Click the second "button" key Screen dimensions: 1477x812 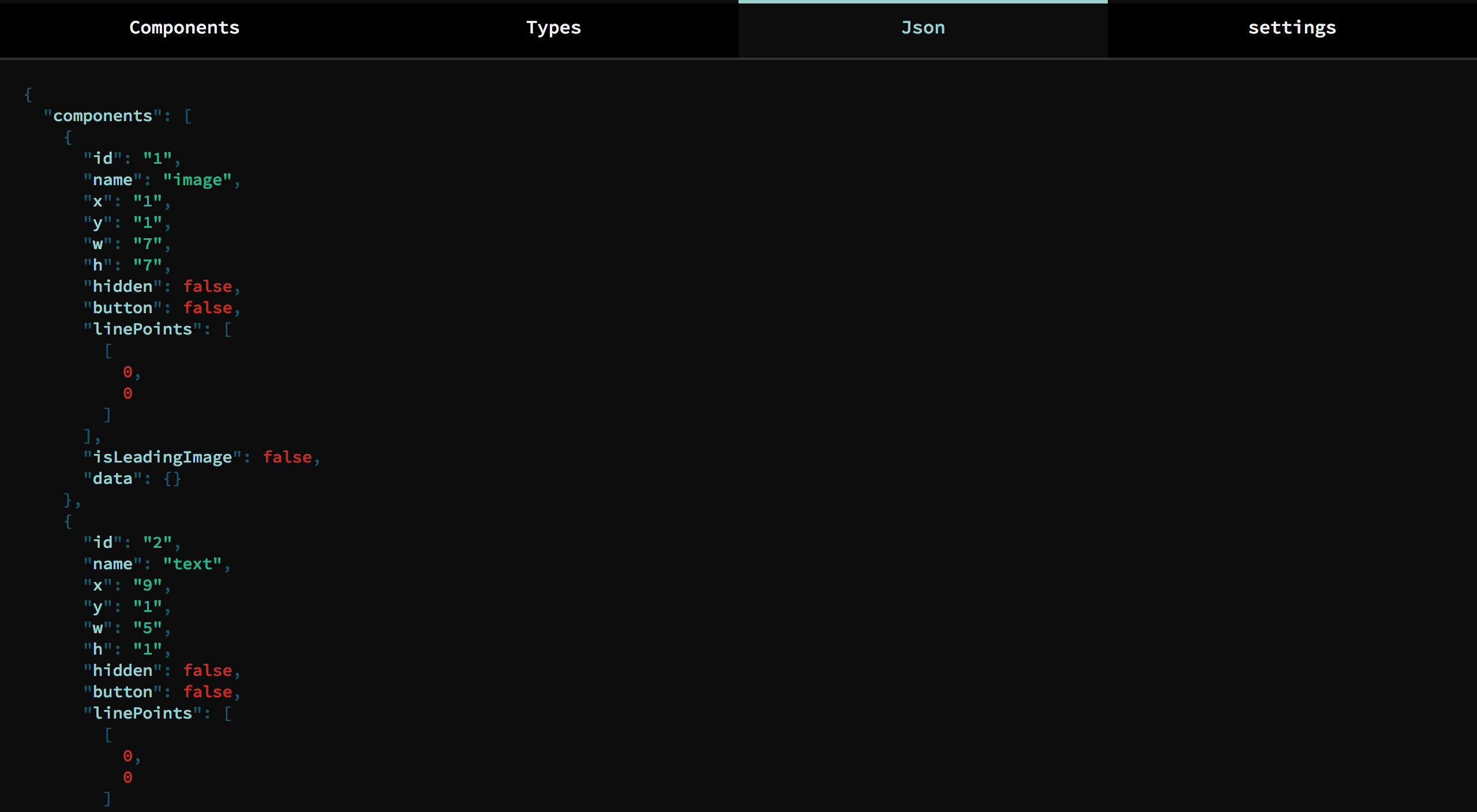click(122, 692)
